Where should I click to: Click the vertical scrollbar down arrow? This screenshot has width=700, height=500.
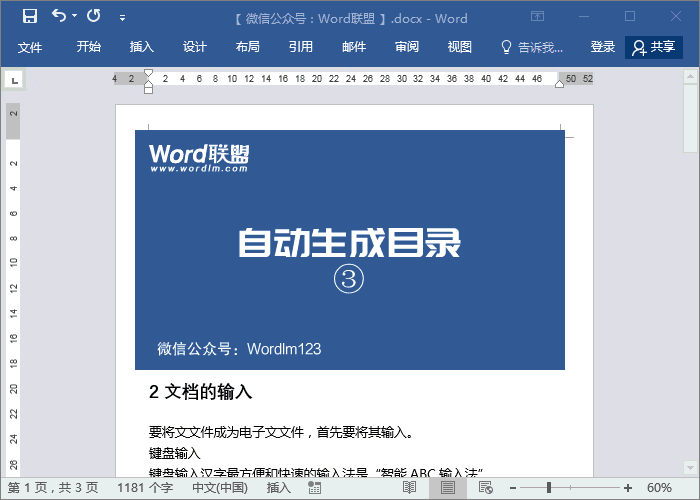pos(690,467)
